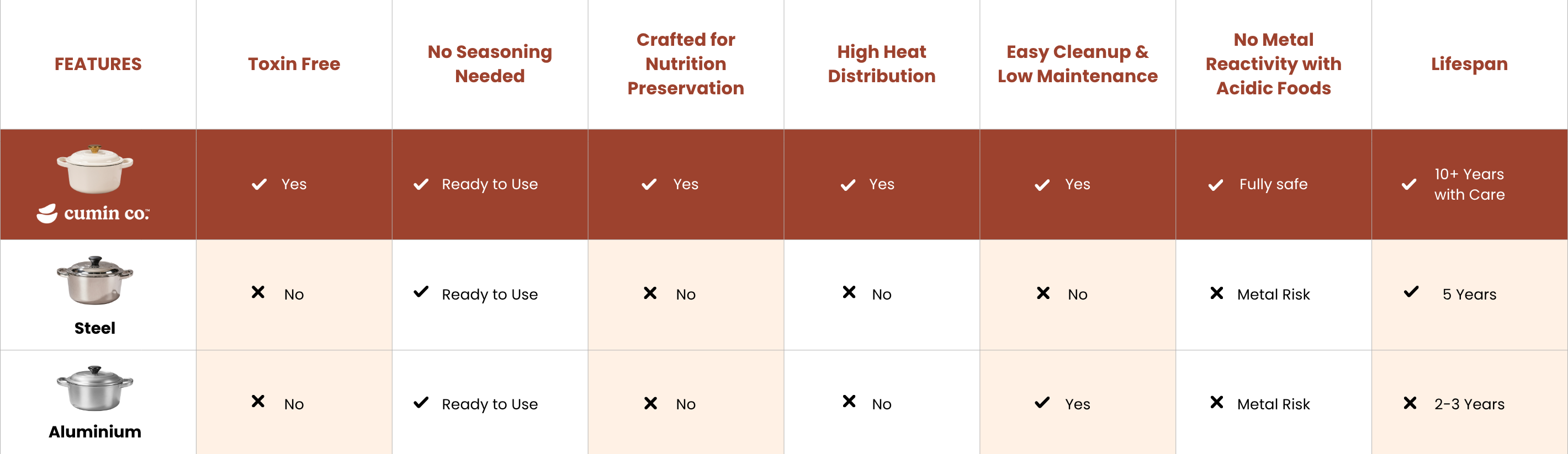This screenshot has height=454, width=1568.
Task: Click the FEATURES header label
Action: click(x=98, y=64)
